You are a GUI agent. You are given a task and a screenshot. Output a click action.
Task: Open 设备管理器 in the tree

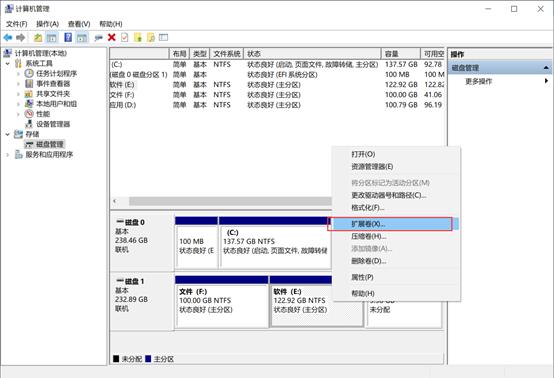click(53, 124)
